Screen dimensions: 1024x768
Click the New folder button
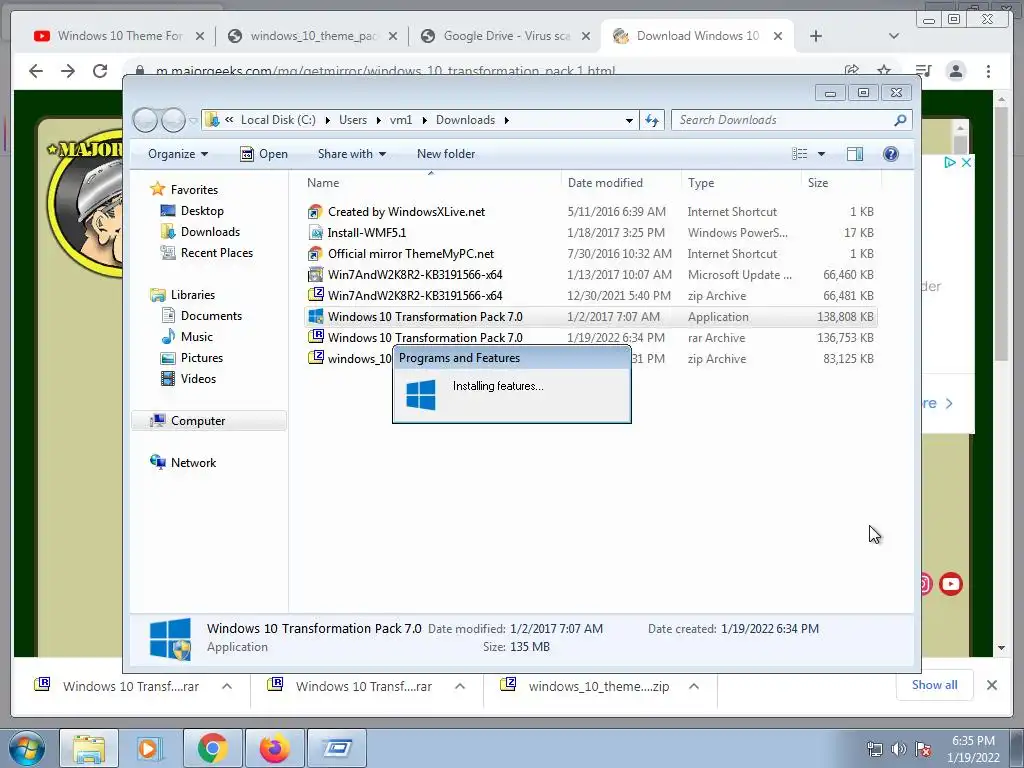coord(446,154)
